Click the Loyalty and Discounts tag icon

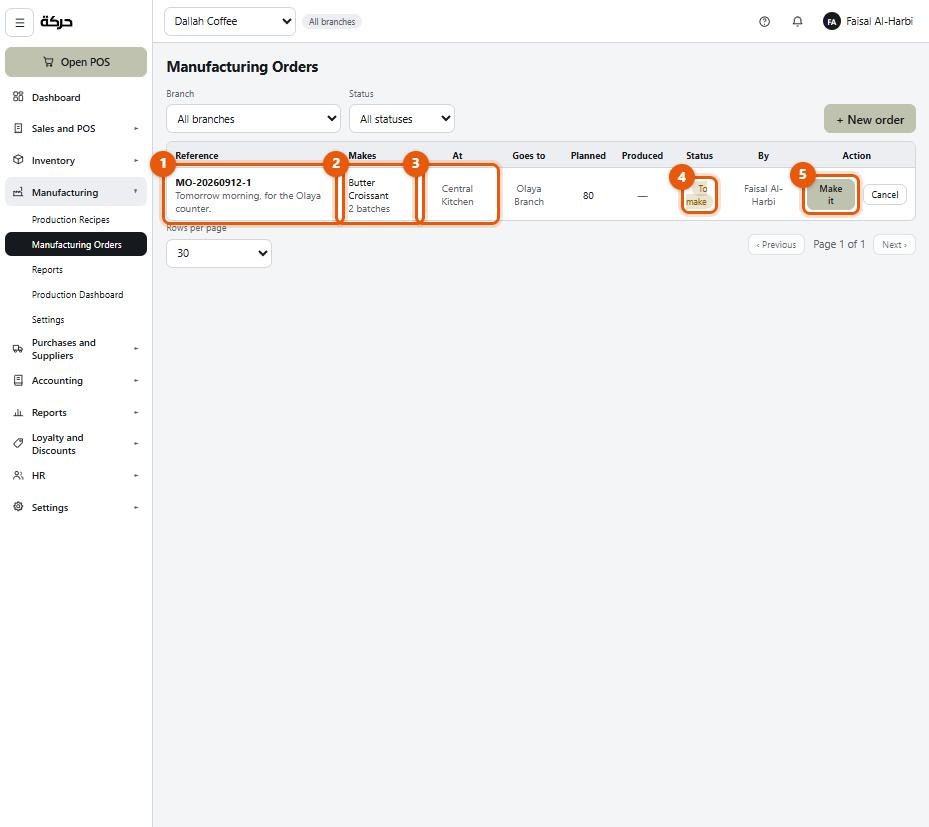click(18, 443)
